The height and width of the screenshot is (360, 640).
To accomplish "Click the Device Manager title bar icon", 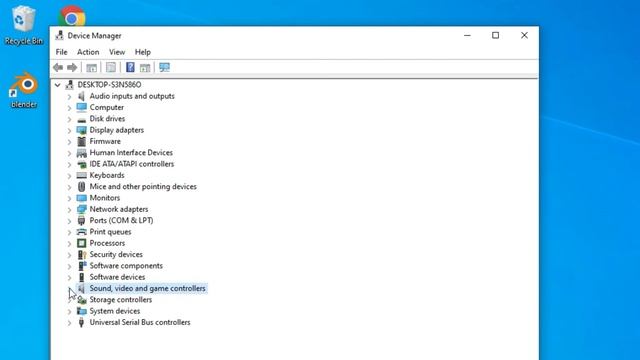I will [x=60, y=36].
